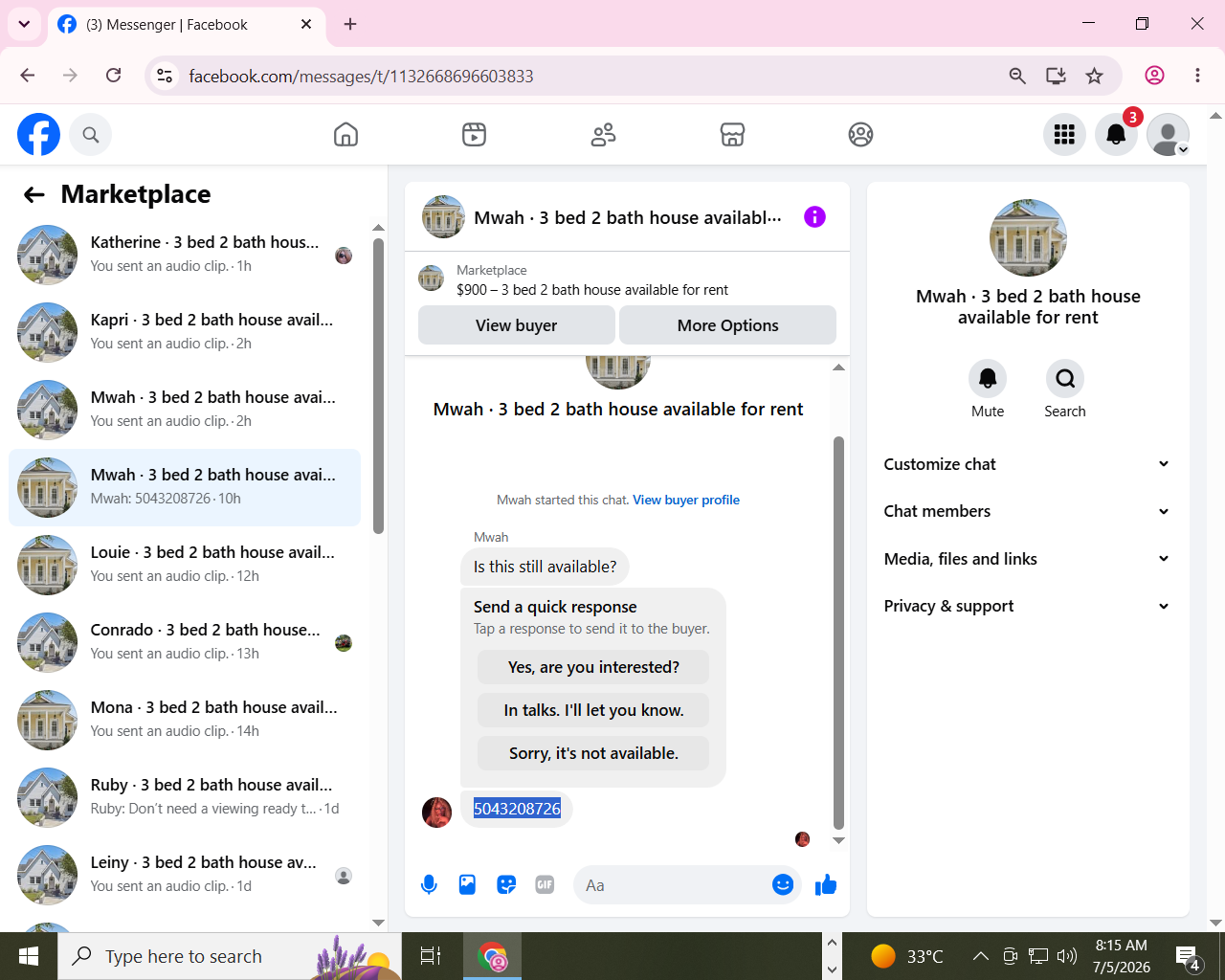Send a thumbs-up like
The width and height of the screenshot is (1225, 980).
coord(825,885)
